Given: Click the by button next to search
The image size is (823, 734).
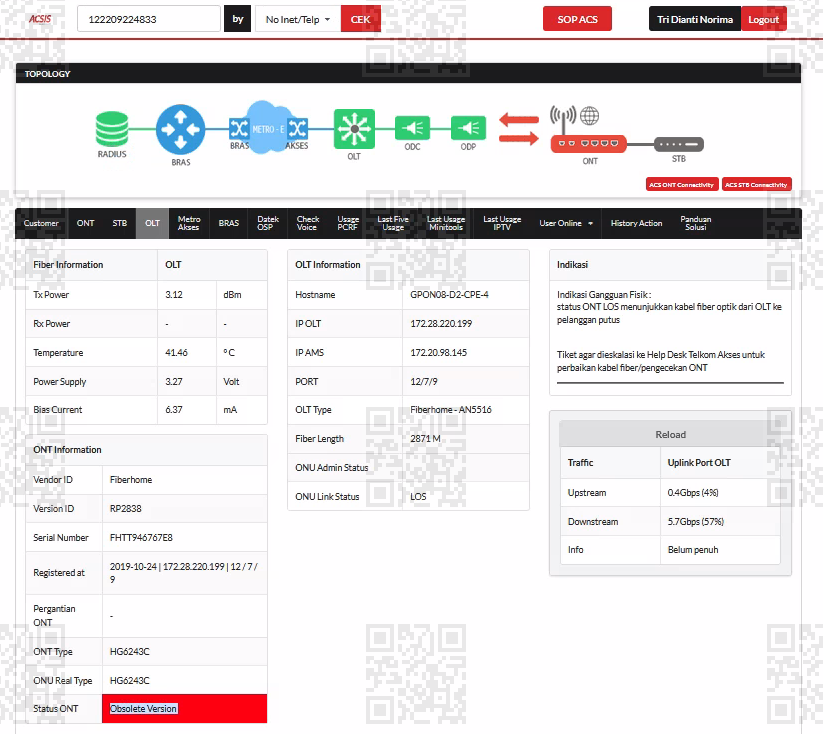Looking at the screenshot, I should pos(238,19).
